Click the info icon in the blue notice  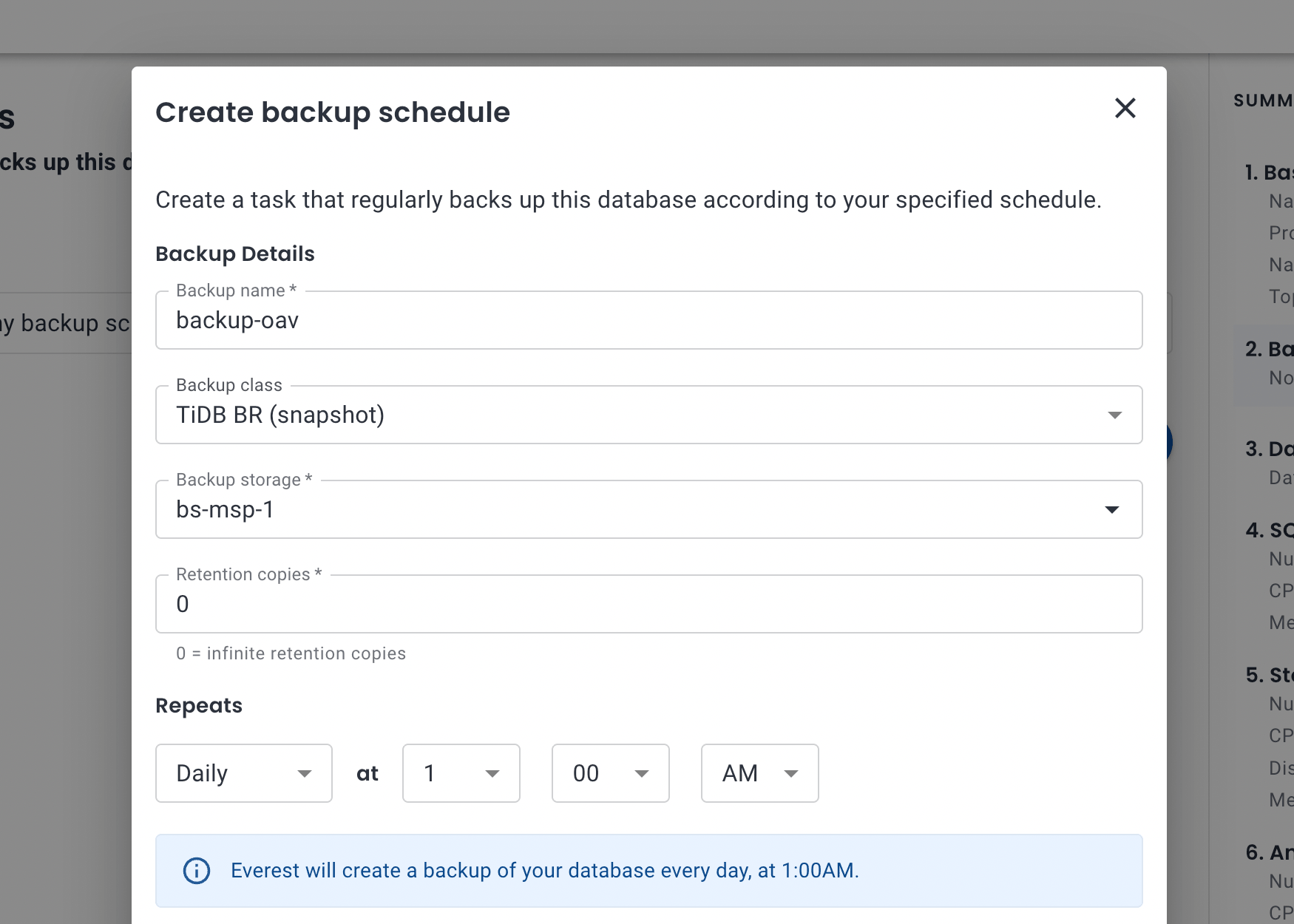click(197, 871)
